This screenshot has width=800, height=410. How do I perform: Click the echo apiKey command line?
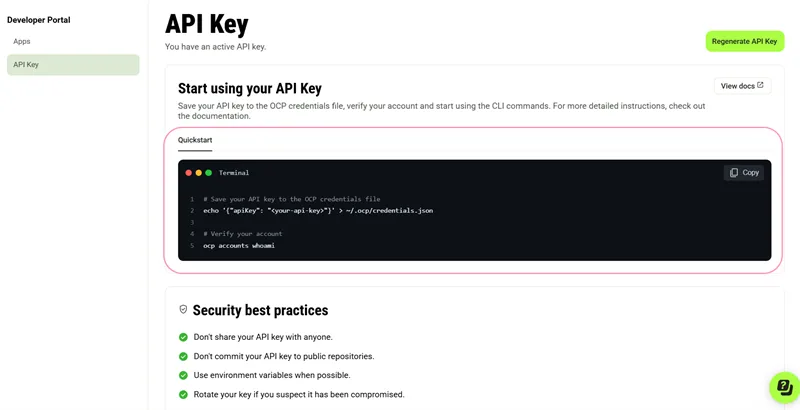pyautogui.click(x=318, y=211)
